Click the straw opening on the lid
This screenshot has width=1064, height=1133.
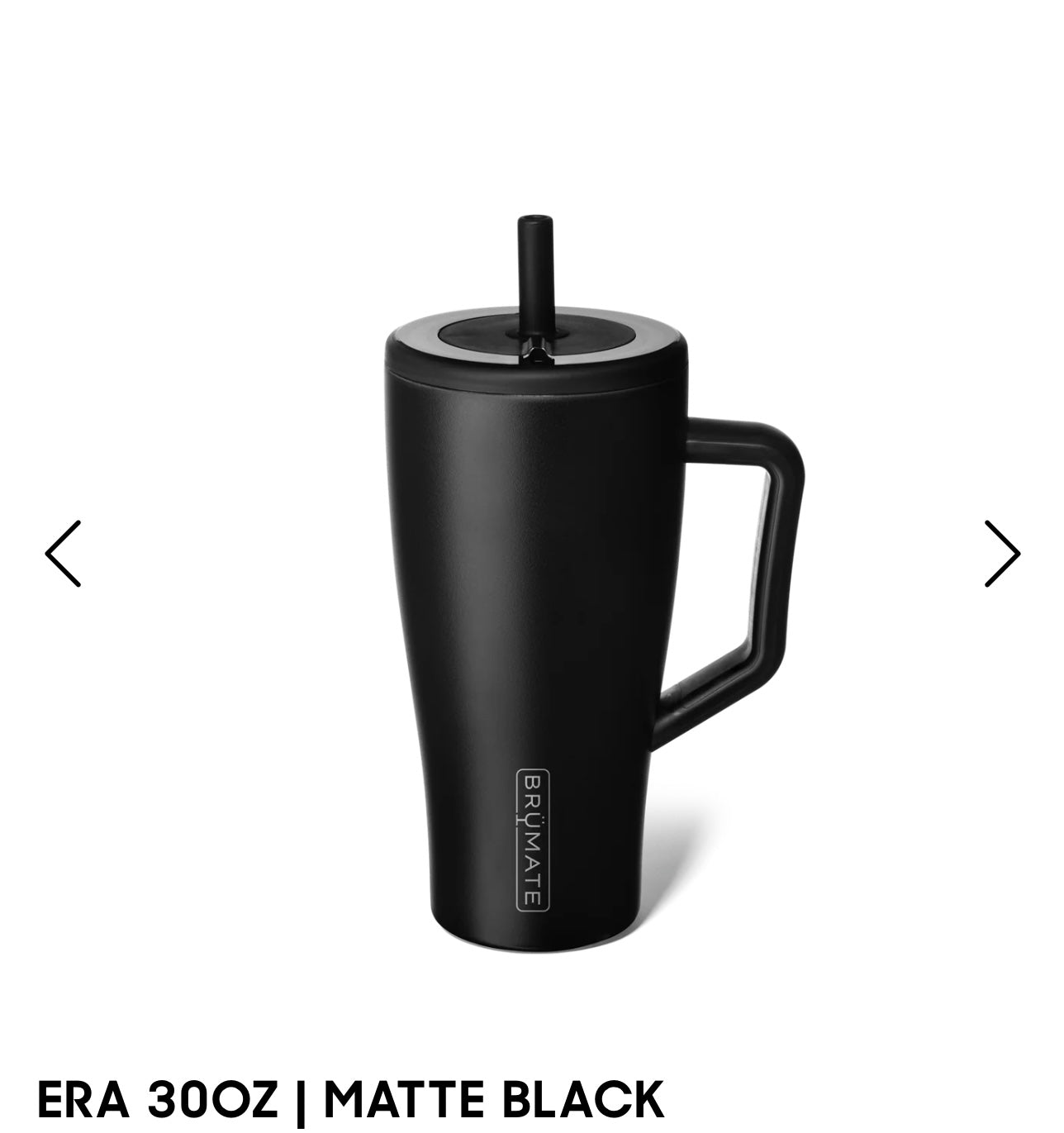pyautogui.click(x=535, y=353)
